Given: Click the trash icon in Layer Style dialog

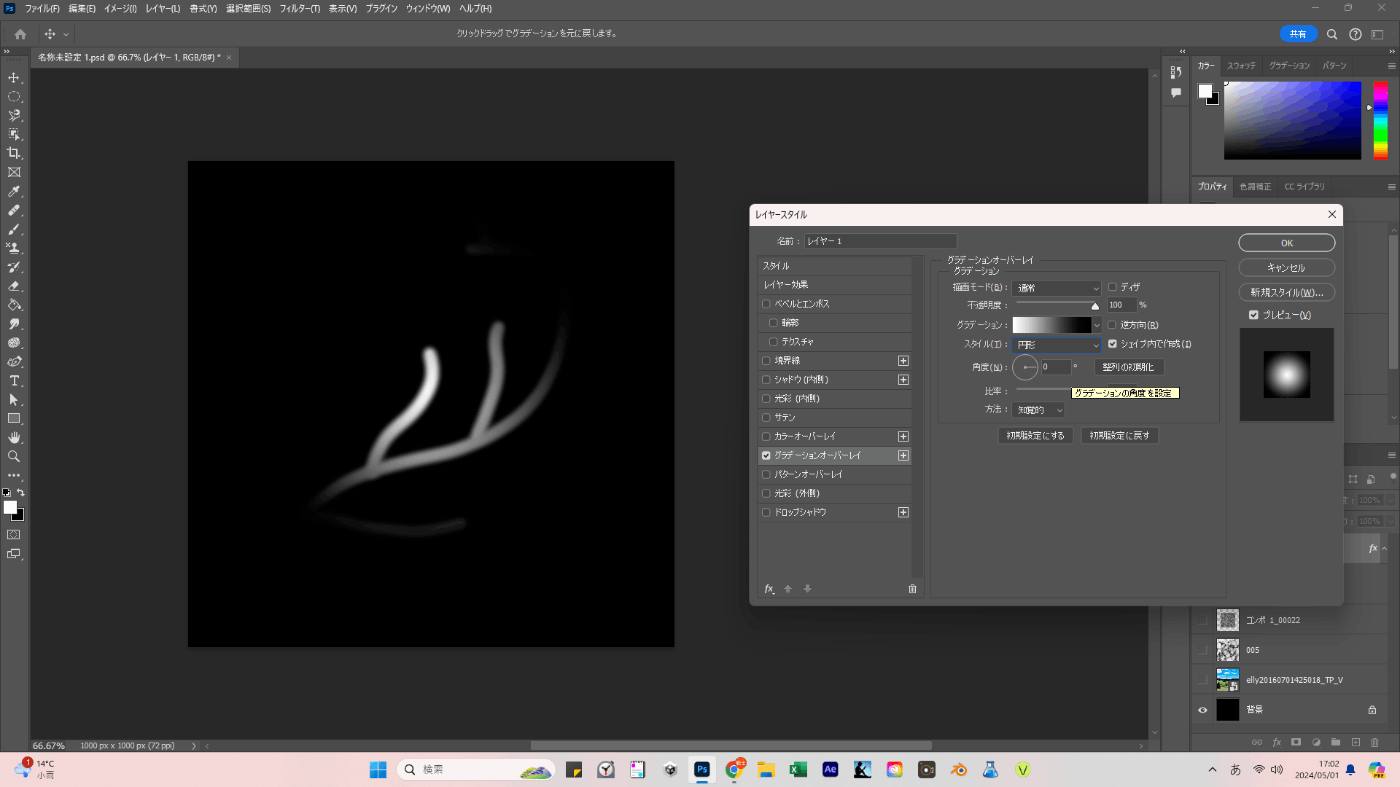Looking at the screenshot, I should [x=912, y=589].
